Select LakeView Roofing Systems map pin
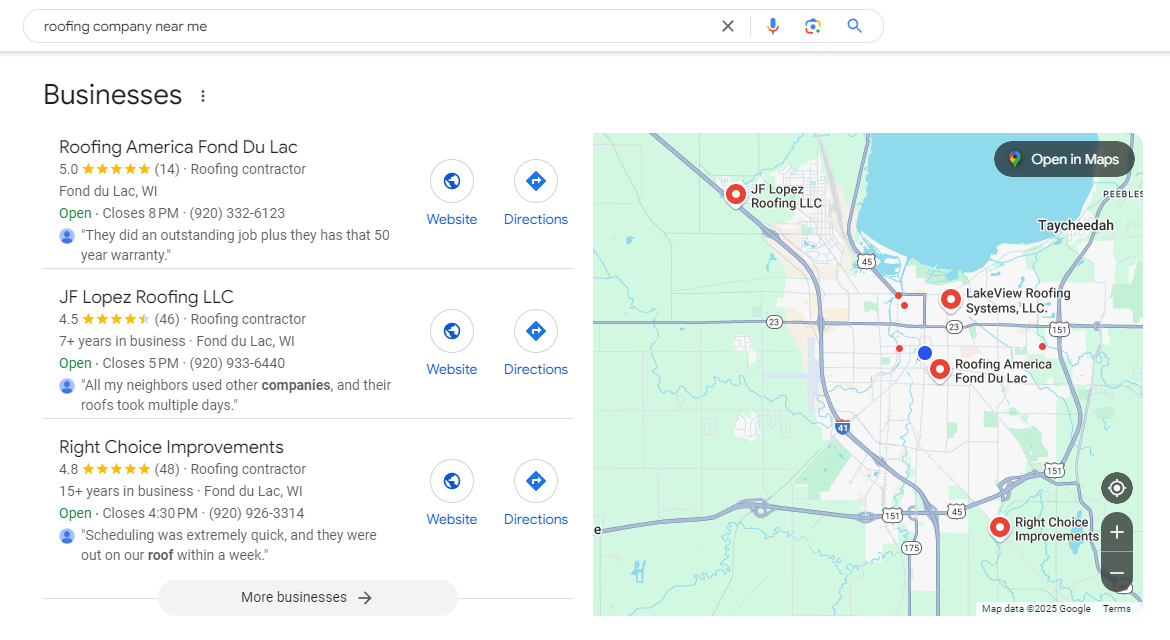 951,300
